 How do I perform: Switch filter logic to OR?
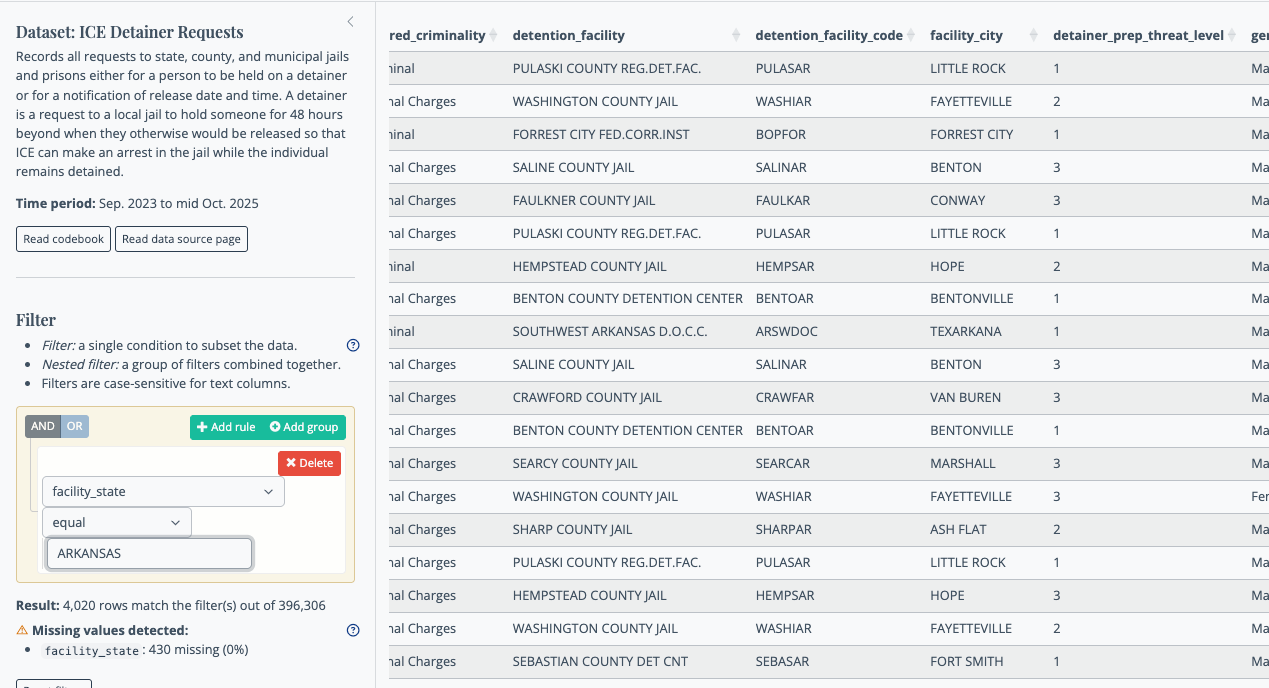pyautogui.click(x=75, y=427)
